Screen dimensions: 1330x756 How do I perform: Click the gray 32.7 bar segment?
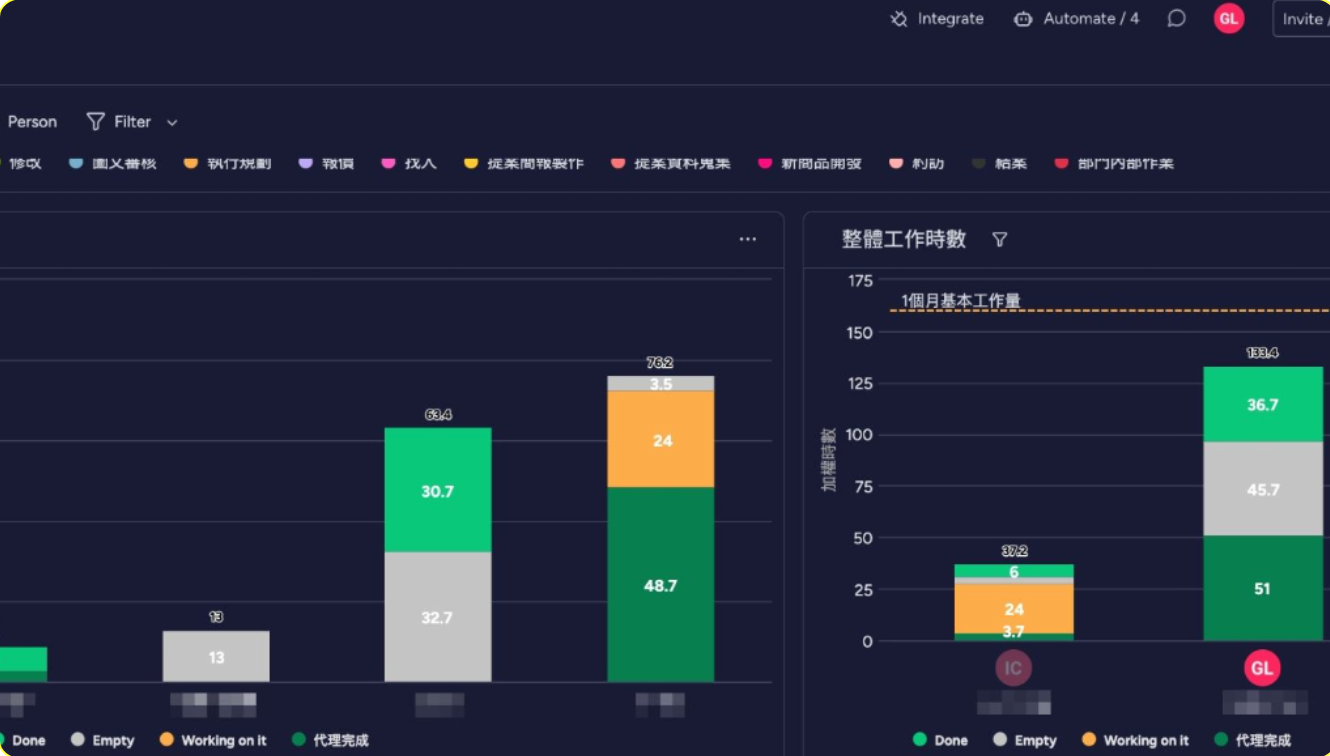[438, 617]
